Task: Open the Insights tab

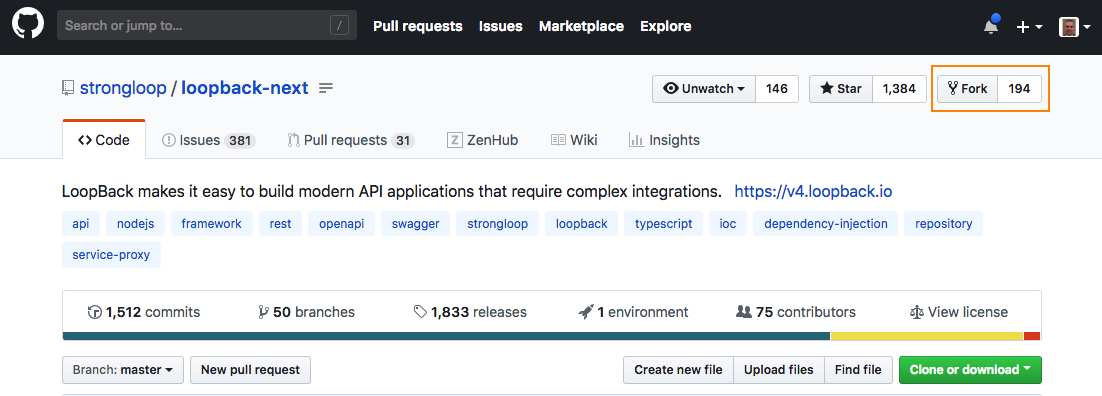Action: 664,140
